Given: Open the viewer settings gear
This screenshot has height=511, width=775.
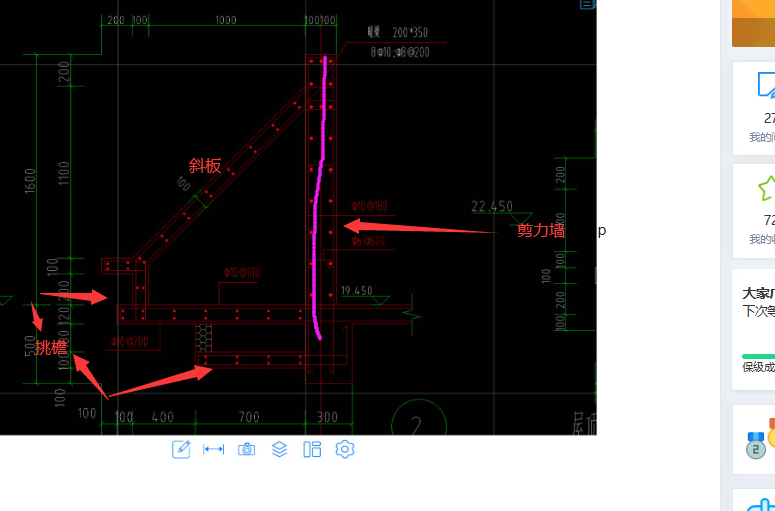Looking at the screenshot, I should point(344,449).
